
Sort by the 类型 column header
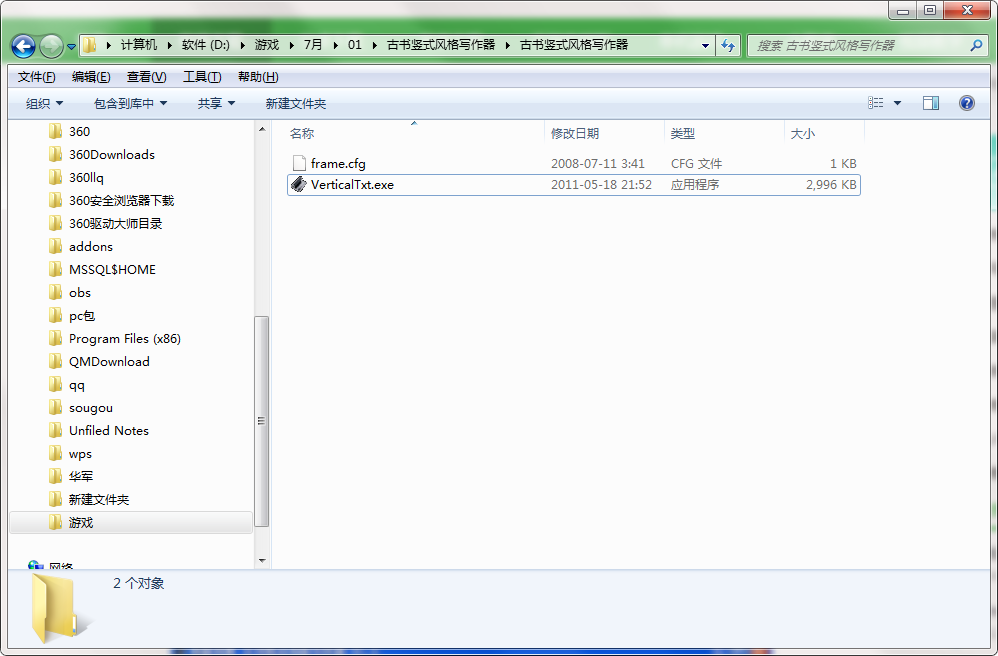[682, 134]
